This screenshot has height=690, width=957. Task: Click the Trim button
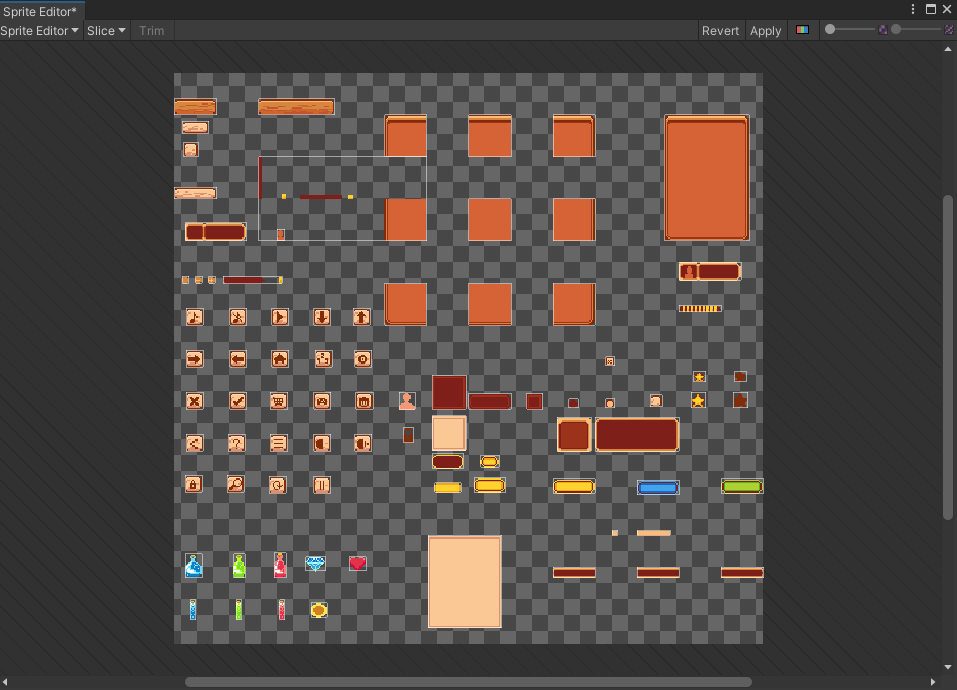pyautogui.click(x=151, y=31)
